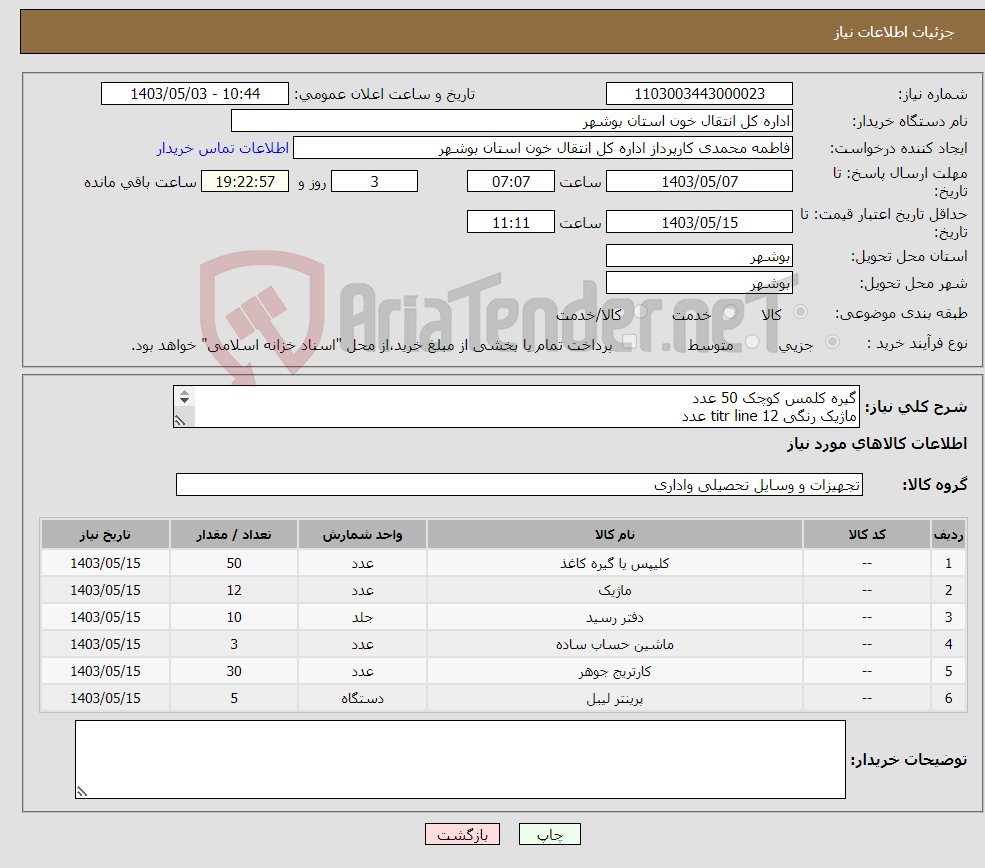
Task: Click the شرح کلی نیاز description text
Action: [516, 406]
